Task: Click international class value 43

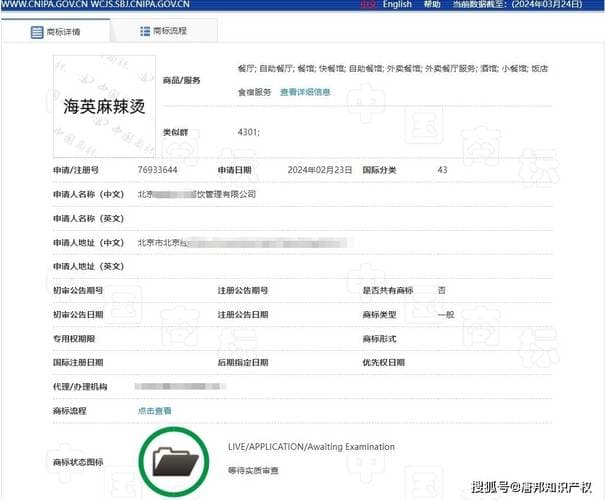Action: [443, 170]
